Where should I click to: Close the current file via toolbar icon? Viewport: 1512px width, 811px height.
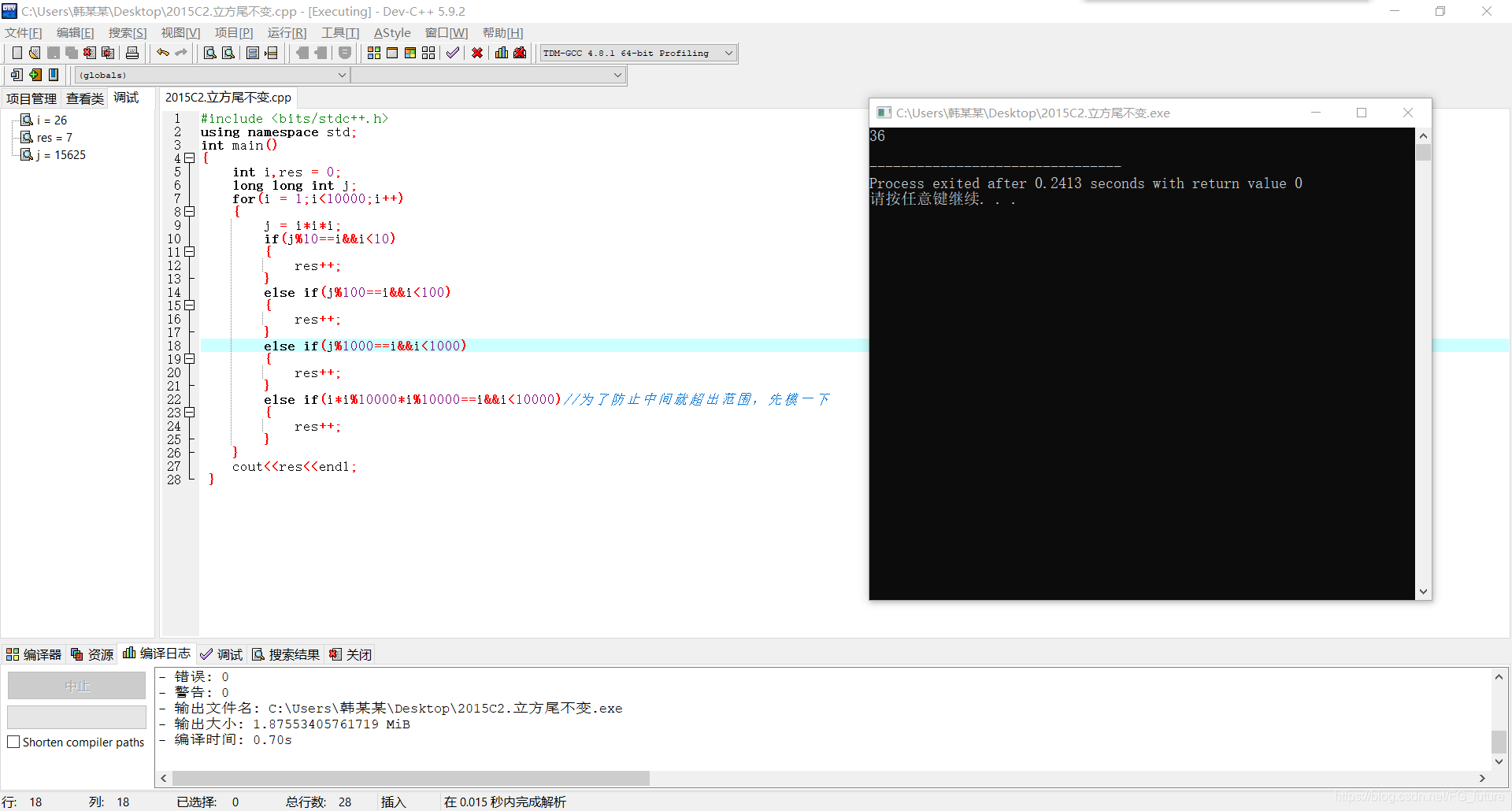[x=90, y=53]
